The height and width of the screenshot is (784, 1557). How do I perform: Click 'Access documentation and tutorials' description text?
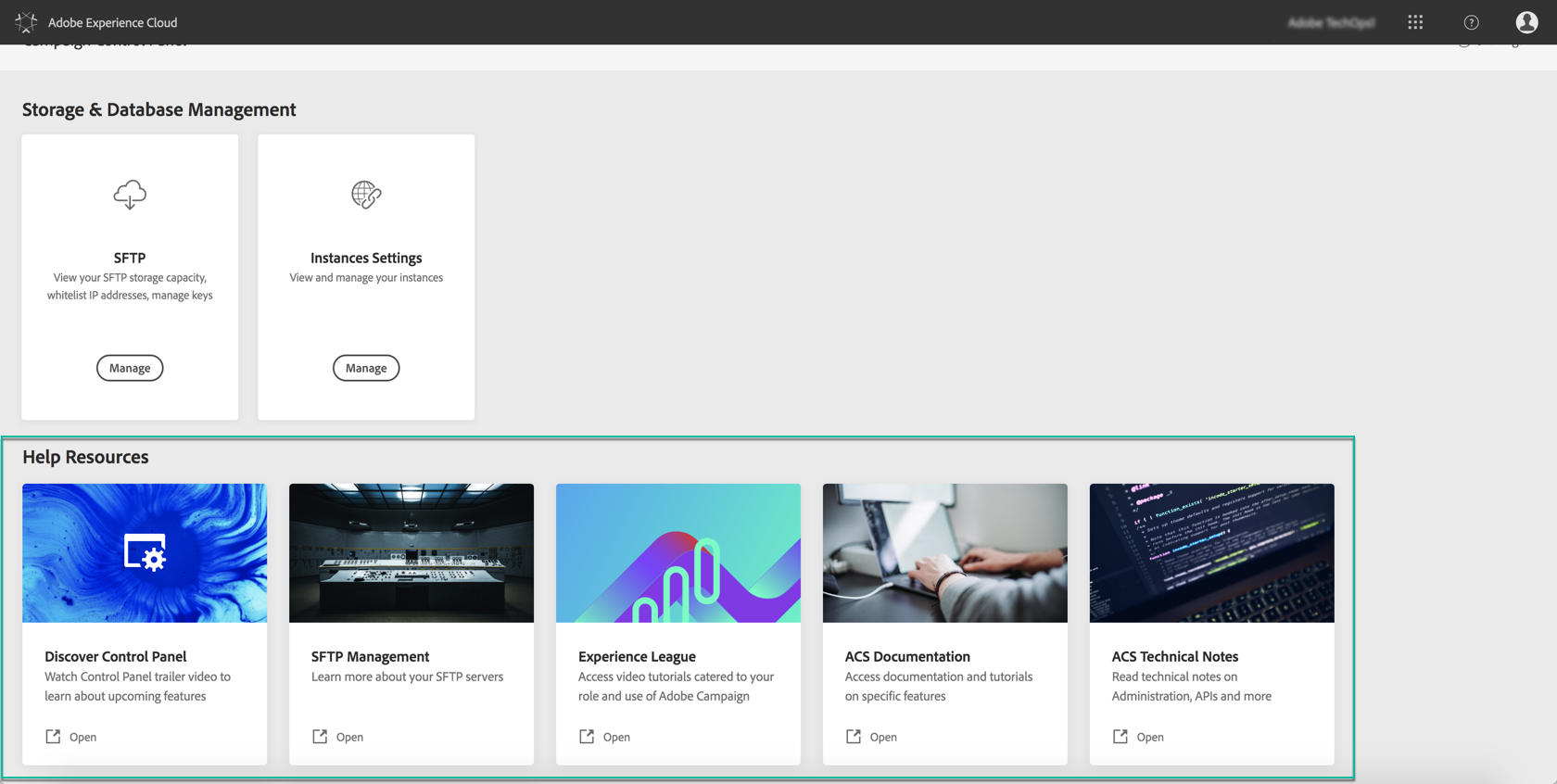939,687
